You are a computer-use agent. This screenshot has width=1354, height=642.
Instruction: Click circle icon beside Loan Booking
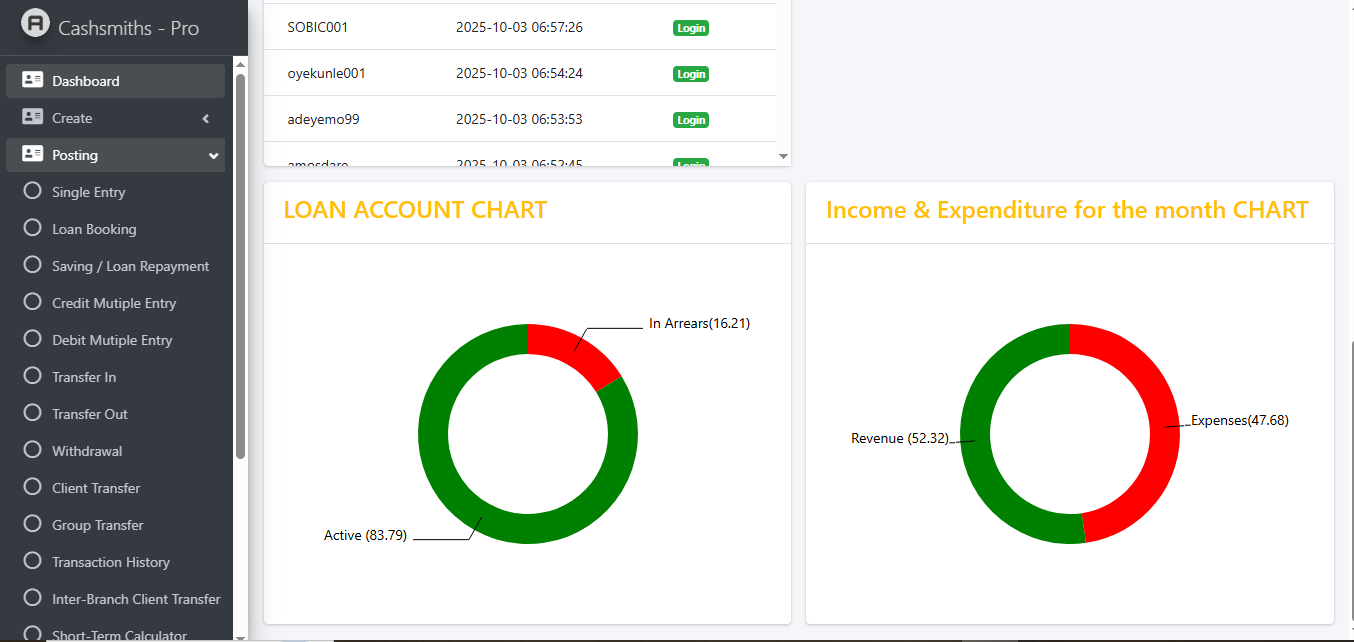pyautogui.click(x=32, y=228)
